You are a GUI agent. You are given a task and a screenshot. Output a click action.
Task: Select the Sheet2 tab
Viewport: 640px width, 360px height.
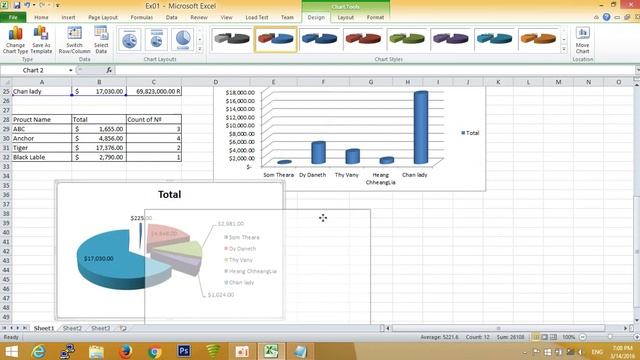[x=72, y=328]
